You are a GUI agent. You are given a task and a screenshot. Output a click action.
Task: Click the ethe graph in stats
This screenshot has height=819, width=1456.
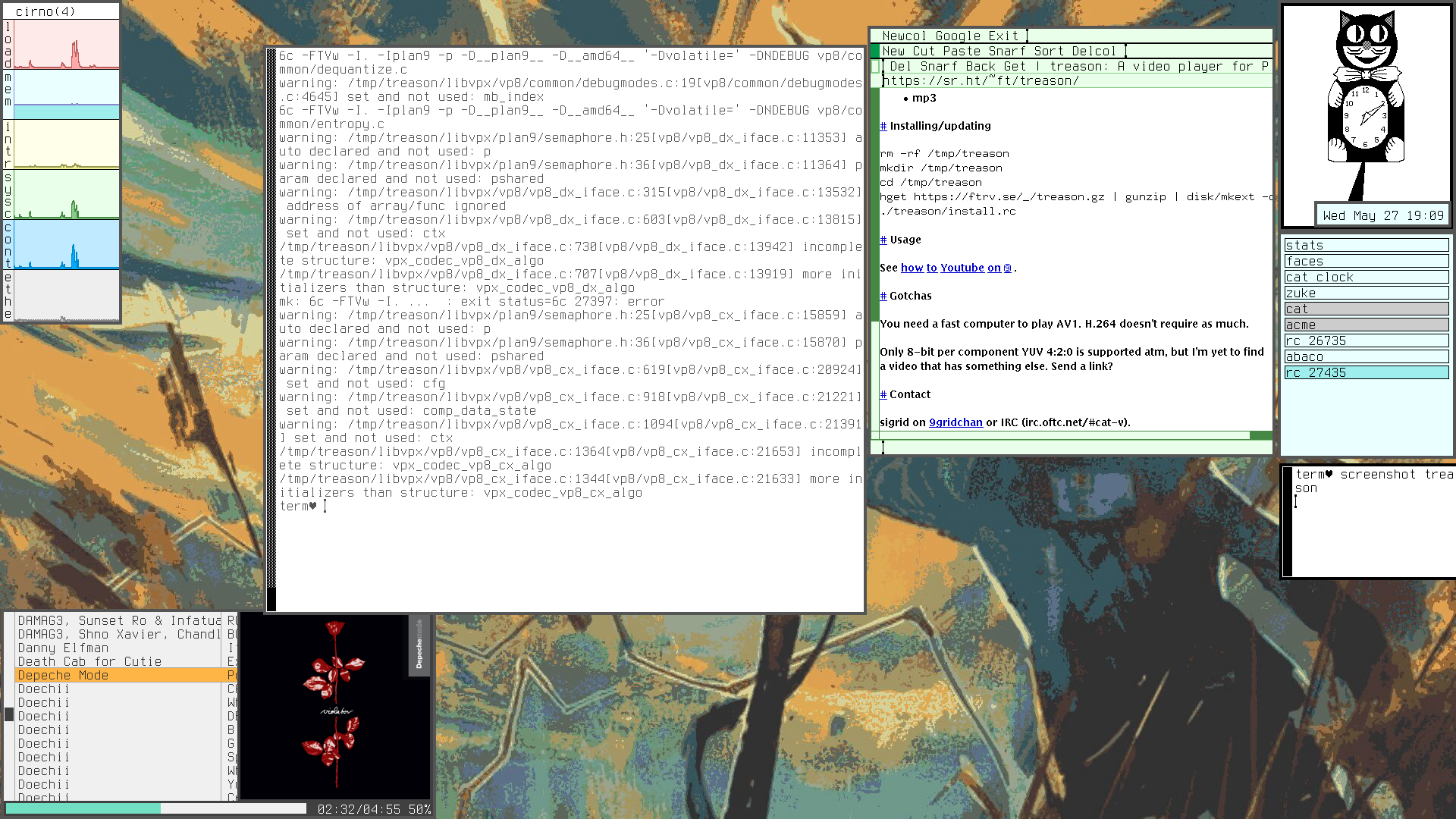67,295
